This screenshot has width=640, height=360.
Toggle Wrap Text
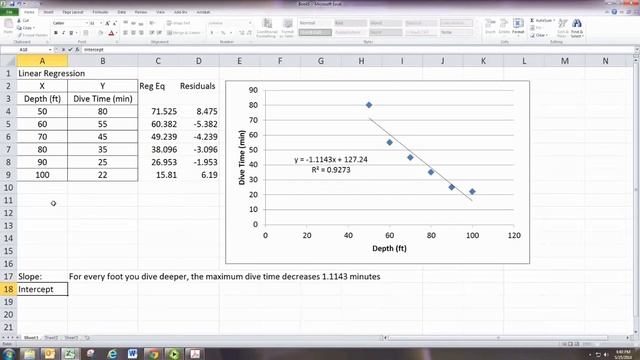tap(178, 23)
